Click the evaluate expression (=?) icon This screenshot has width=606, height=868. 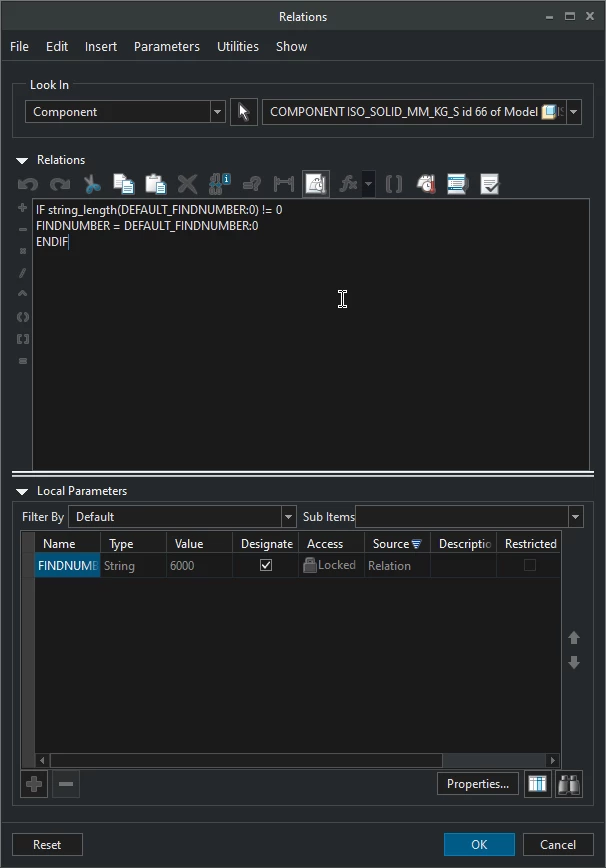coord(252,184)
